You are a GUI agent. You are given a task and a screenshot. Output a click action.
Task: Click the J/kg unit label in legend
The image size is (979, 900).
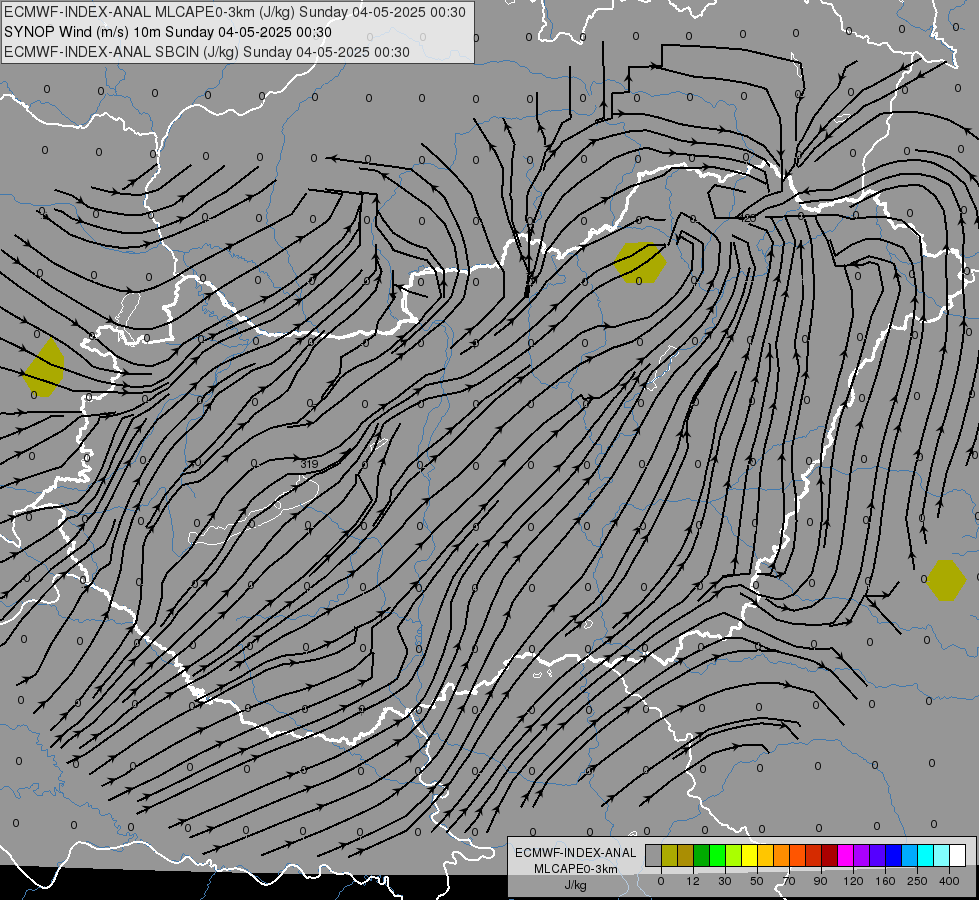coord(575,885)
